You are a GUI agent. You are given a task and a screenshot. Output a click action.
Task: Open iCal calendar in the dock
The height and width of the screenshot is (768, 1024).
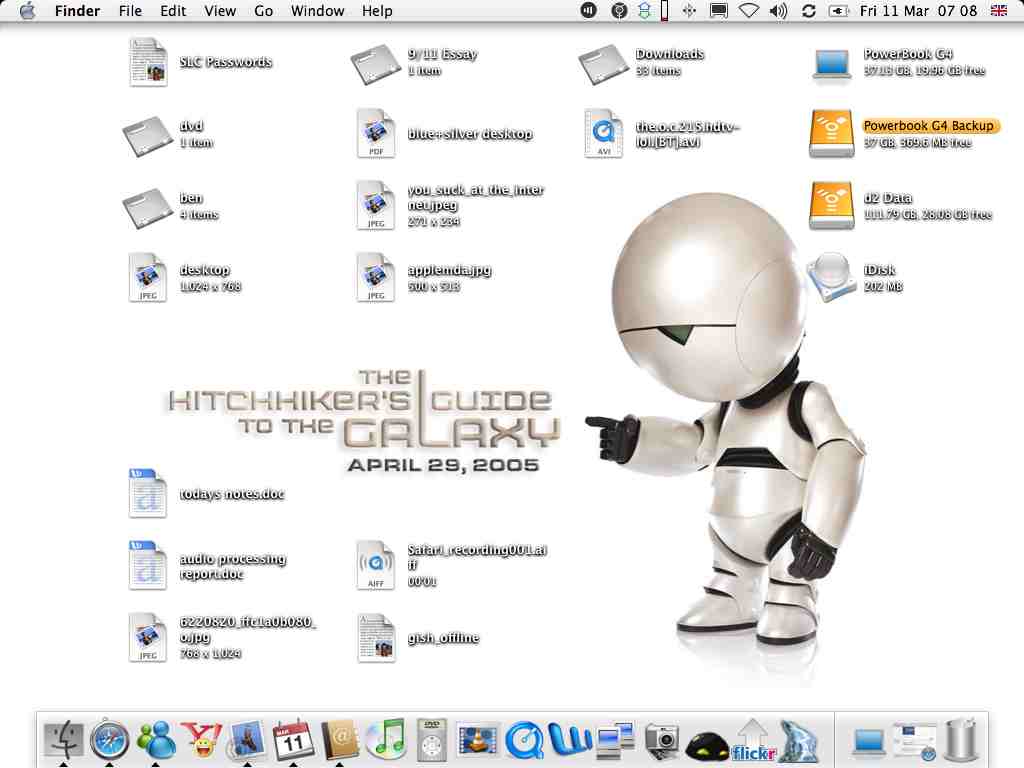294,740
